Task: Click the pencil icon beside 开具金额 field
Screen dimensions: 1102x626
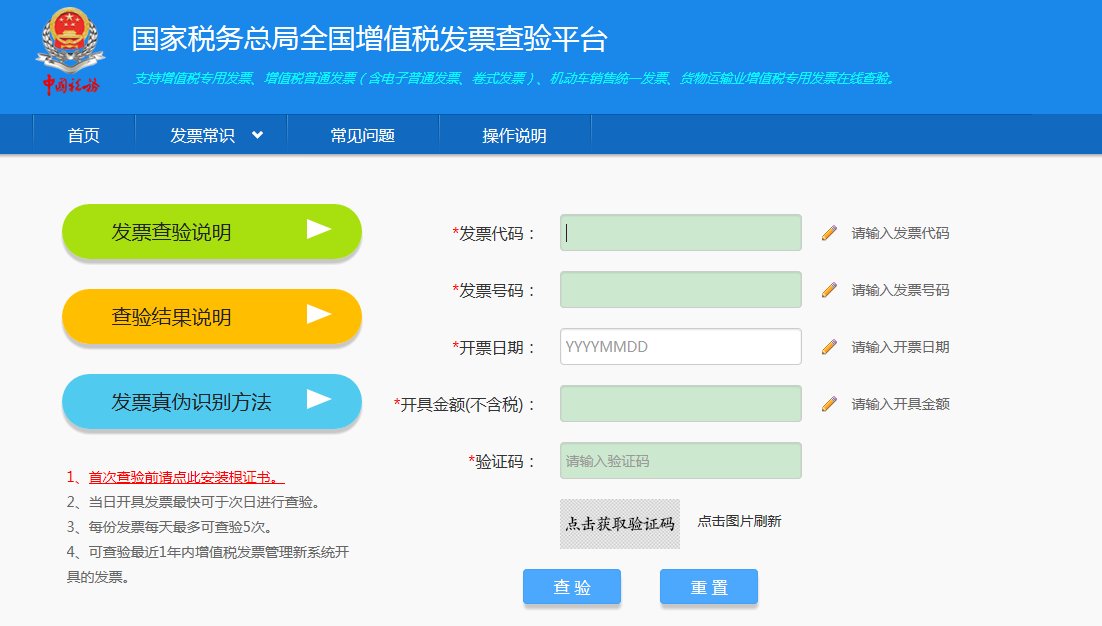Action: 828,403
